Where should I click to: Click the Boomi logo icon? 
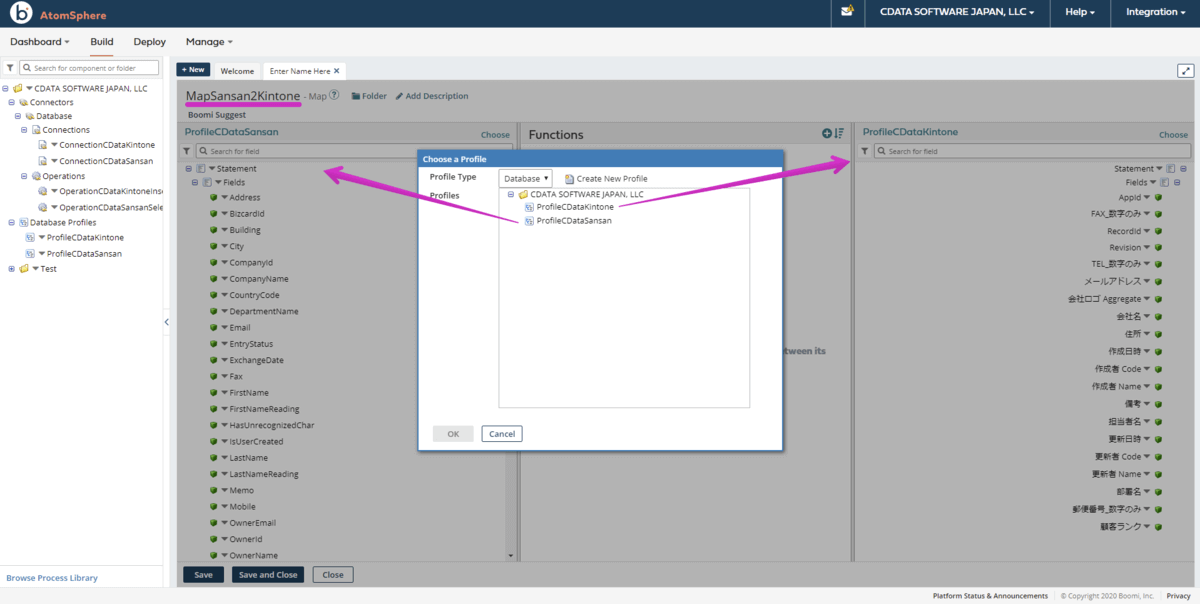(x=20, y=14)
